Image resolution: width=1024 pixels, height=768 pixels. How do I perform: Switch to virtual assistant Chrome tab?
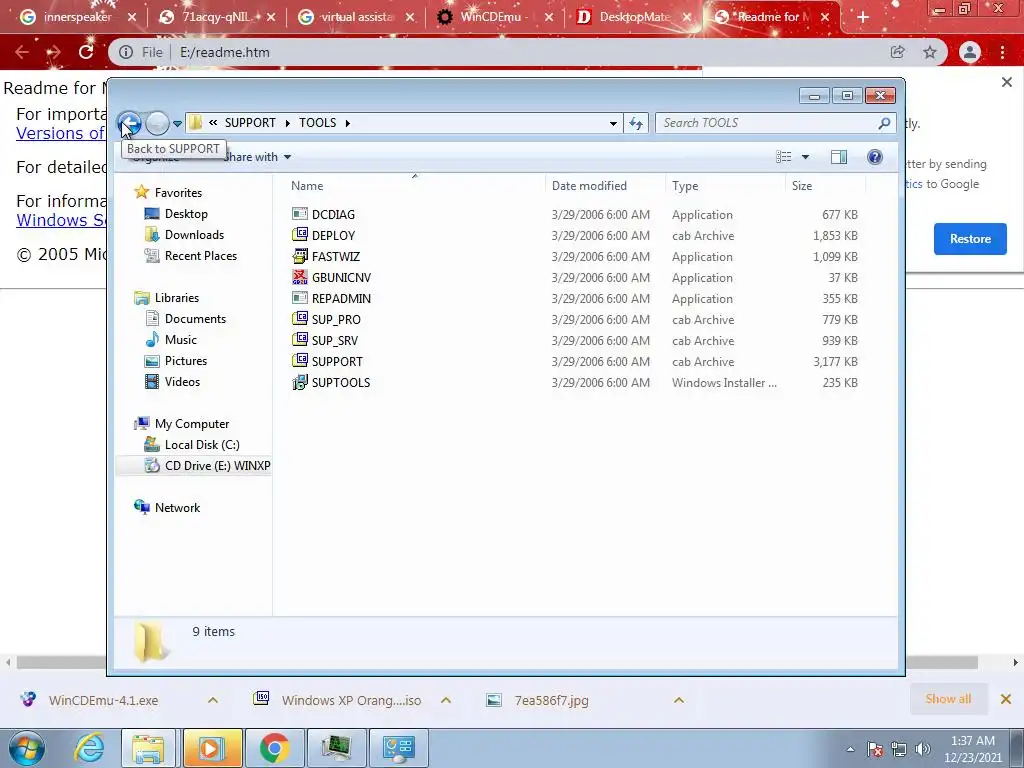[357, 17]
